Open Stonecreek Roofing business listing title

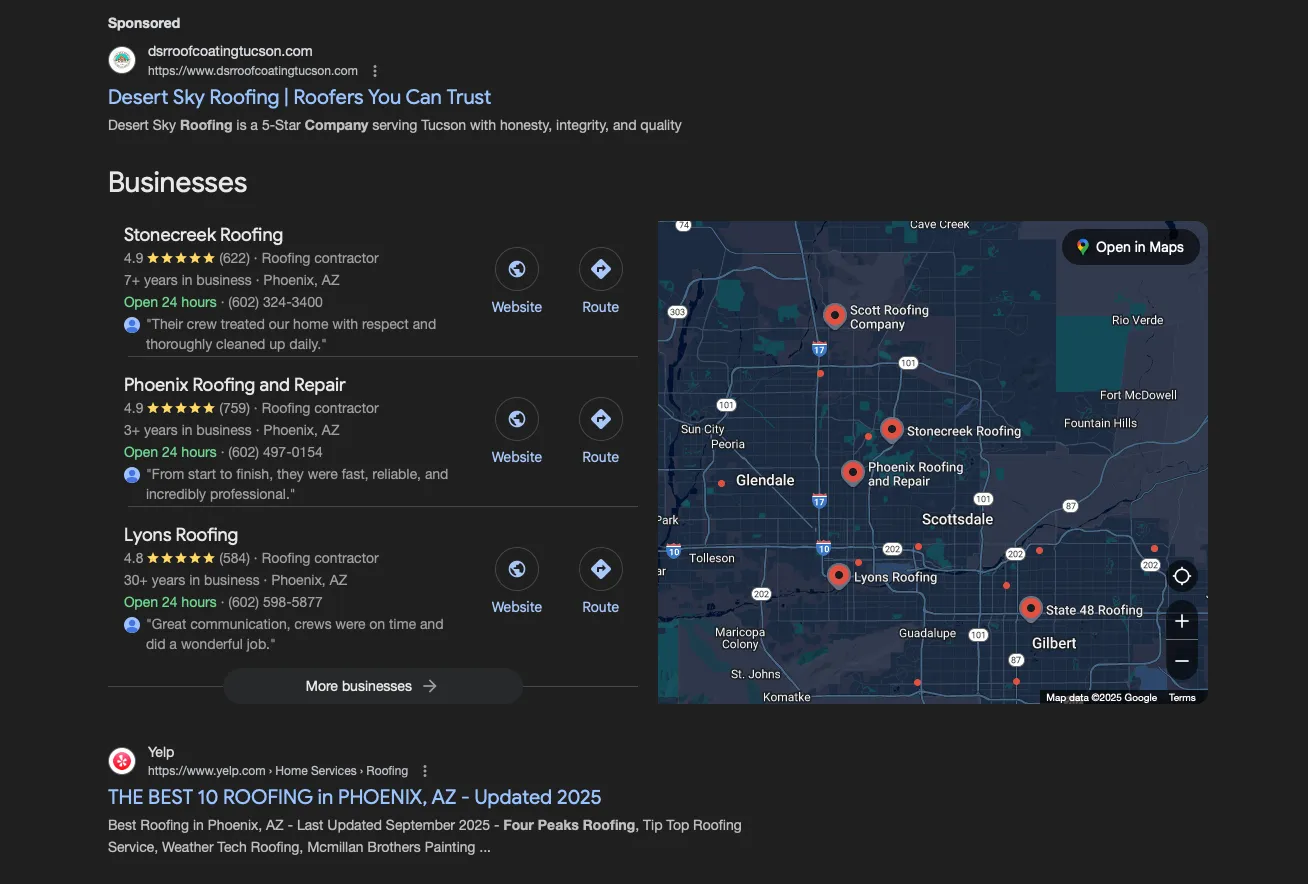(203, 235)
